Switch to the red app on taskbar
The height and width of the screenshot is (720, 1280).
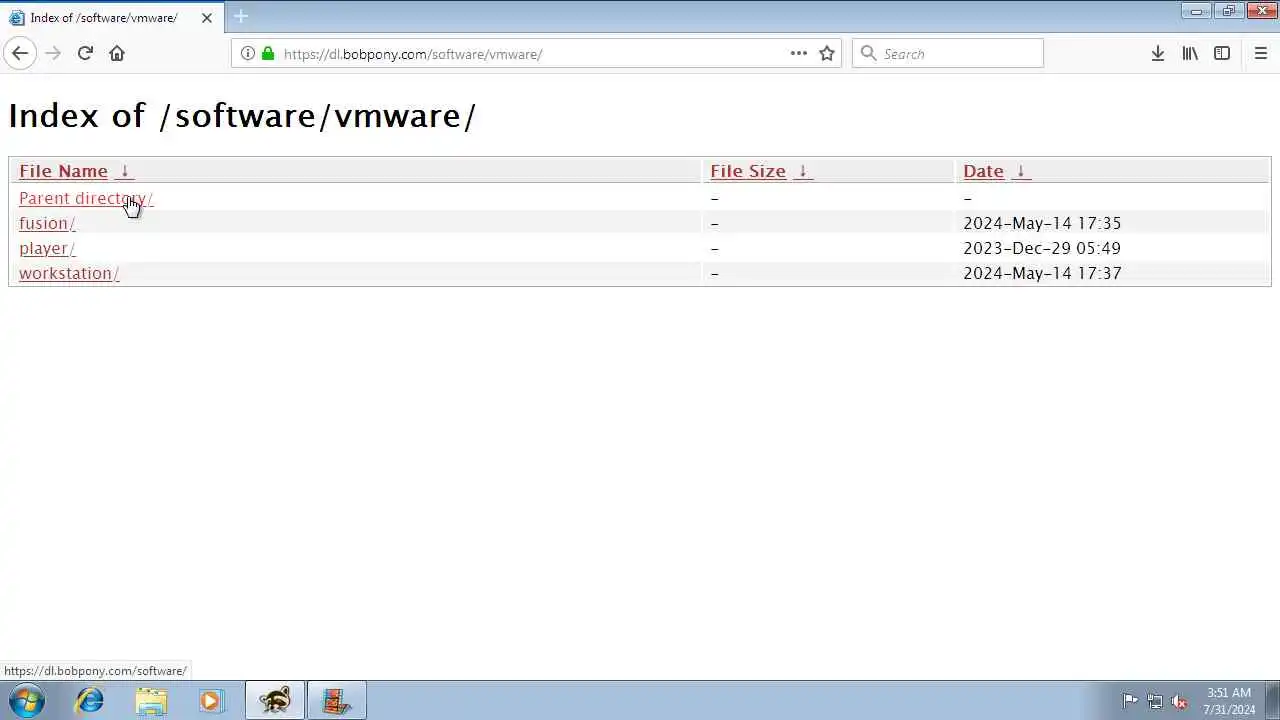(x=337, y=701)
